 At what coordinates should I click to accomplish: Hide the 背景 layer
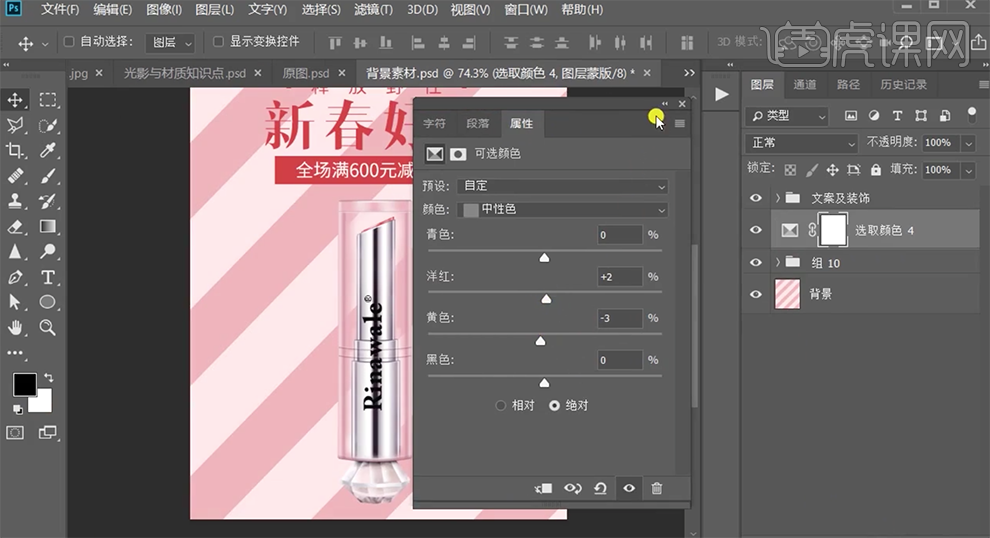756,294
